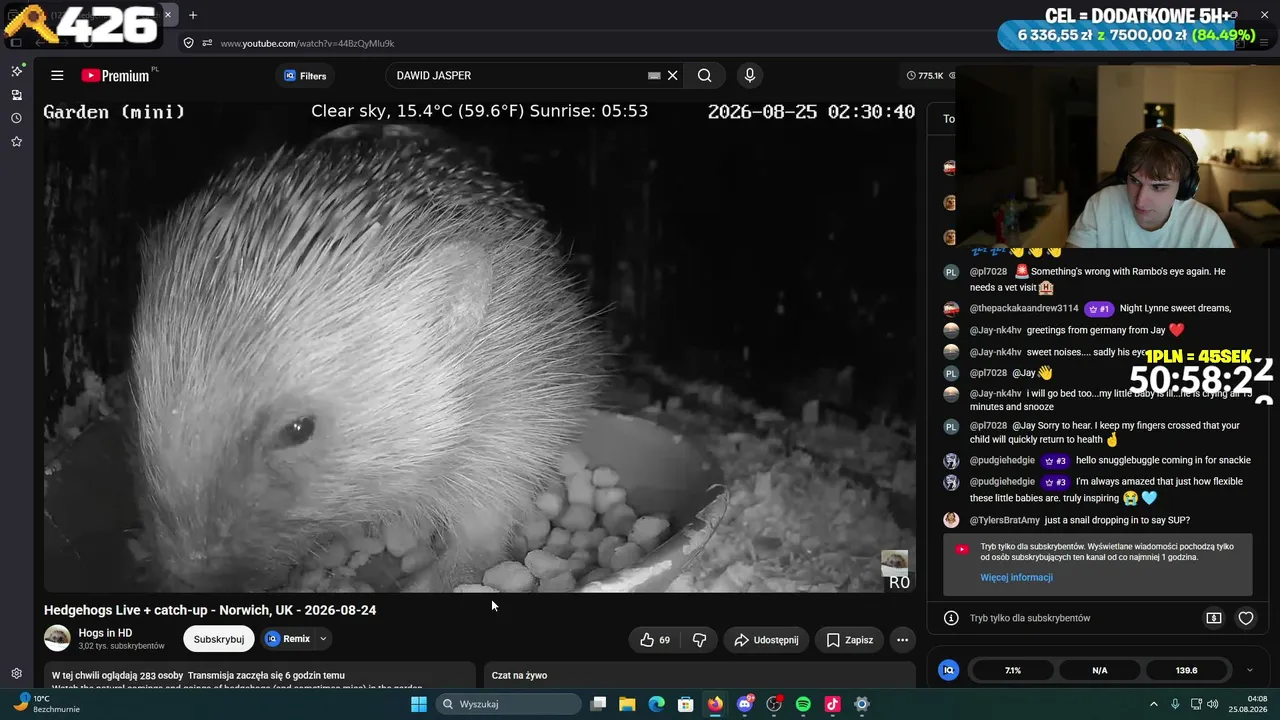Image resolution: width=1280 pixels, height=720 pixels.
Task: Click @thepackakaandrew3114 chat username
Action: pos(1024,309)
